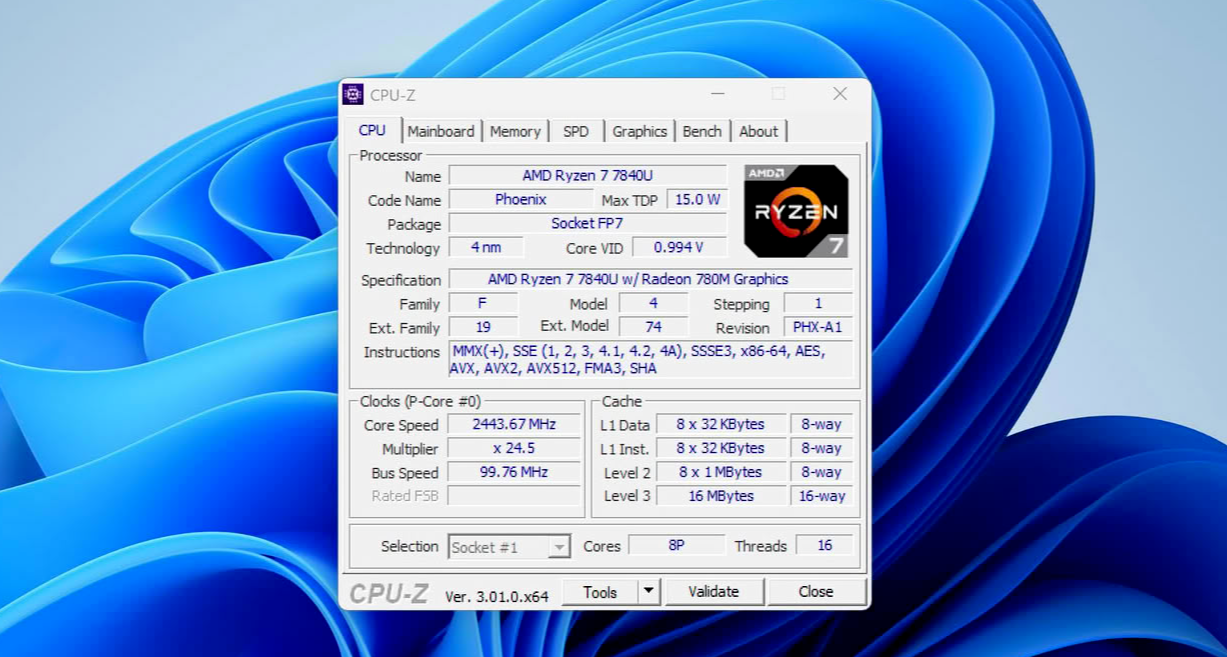
Task: Go to the Graphics tab
Action: [640, 131]
